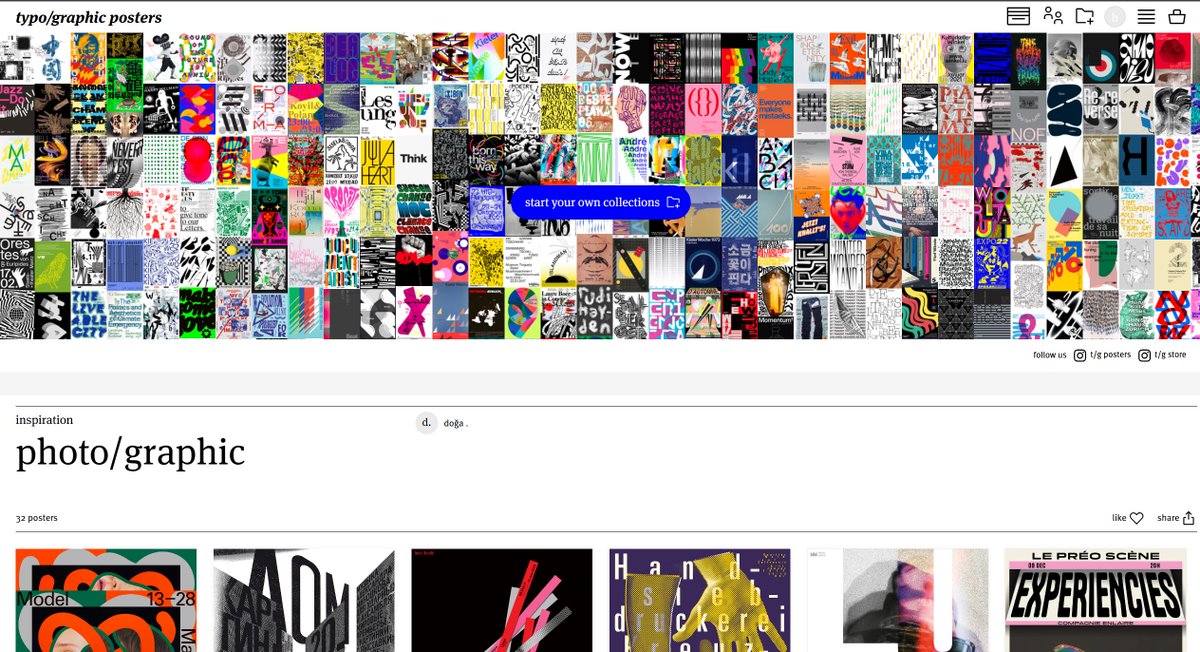Screen dimensions: 1200x652
Task: Click the Instagram icon beside t/g posters
Action: point(1080,355)
